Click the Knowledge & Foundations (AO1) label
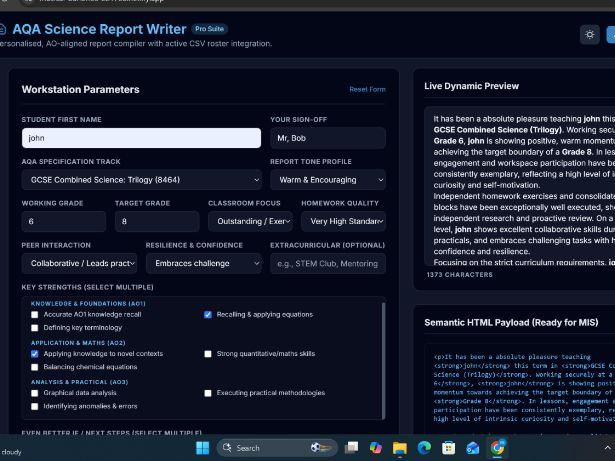The image size is (615, 461). [88, 304]
